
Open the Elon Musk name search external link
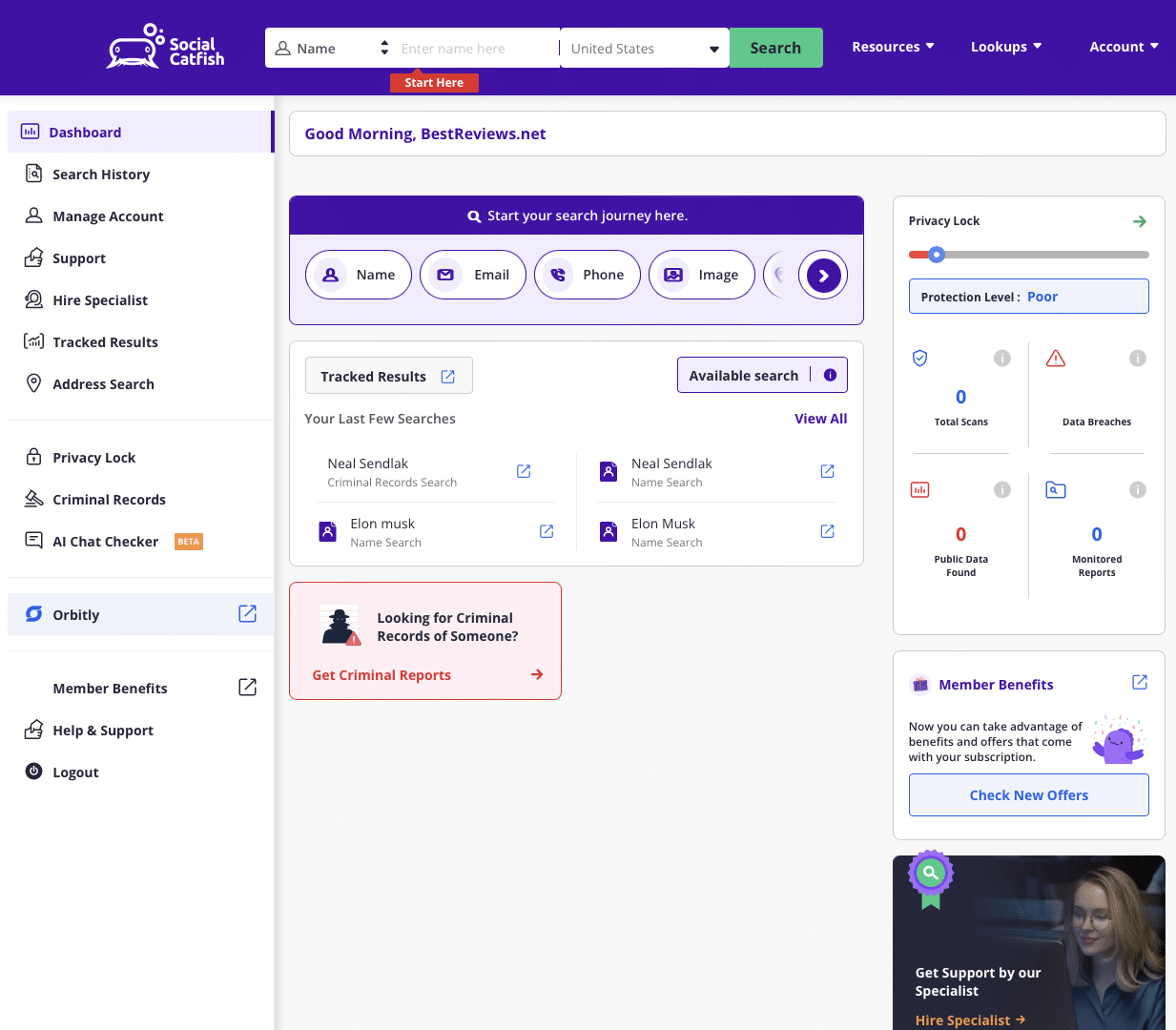827,531
